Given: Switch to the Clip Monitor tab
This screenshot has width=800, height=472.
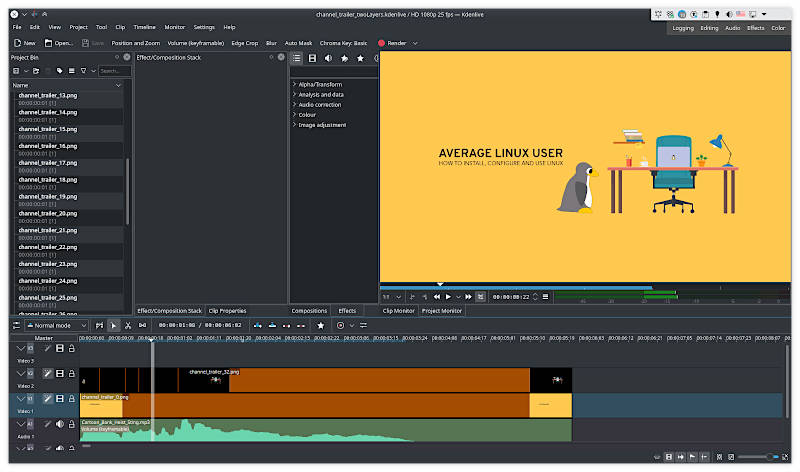Looking at the screenshot, I should [398, 311].
